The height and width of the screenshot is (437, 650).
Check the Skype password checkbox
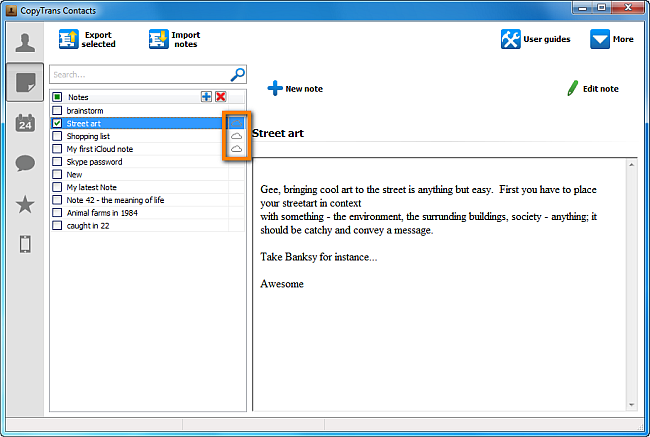[57, 161]
